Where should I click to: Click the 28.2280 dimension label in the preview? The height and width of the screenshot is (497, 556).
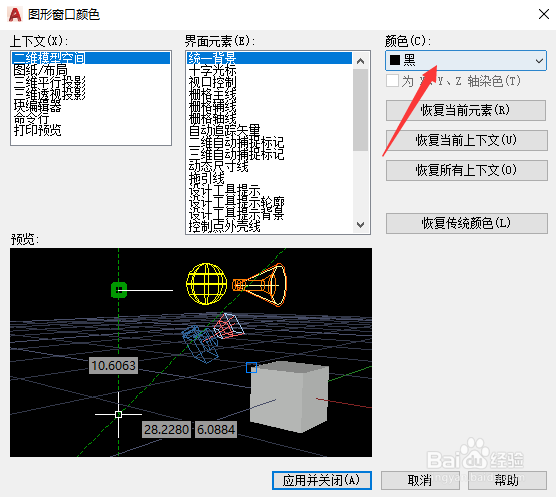(x=166, y=429)
